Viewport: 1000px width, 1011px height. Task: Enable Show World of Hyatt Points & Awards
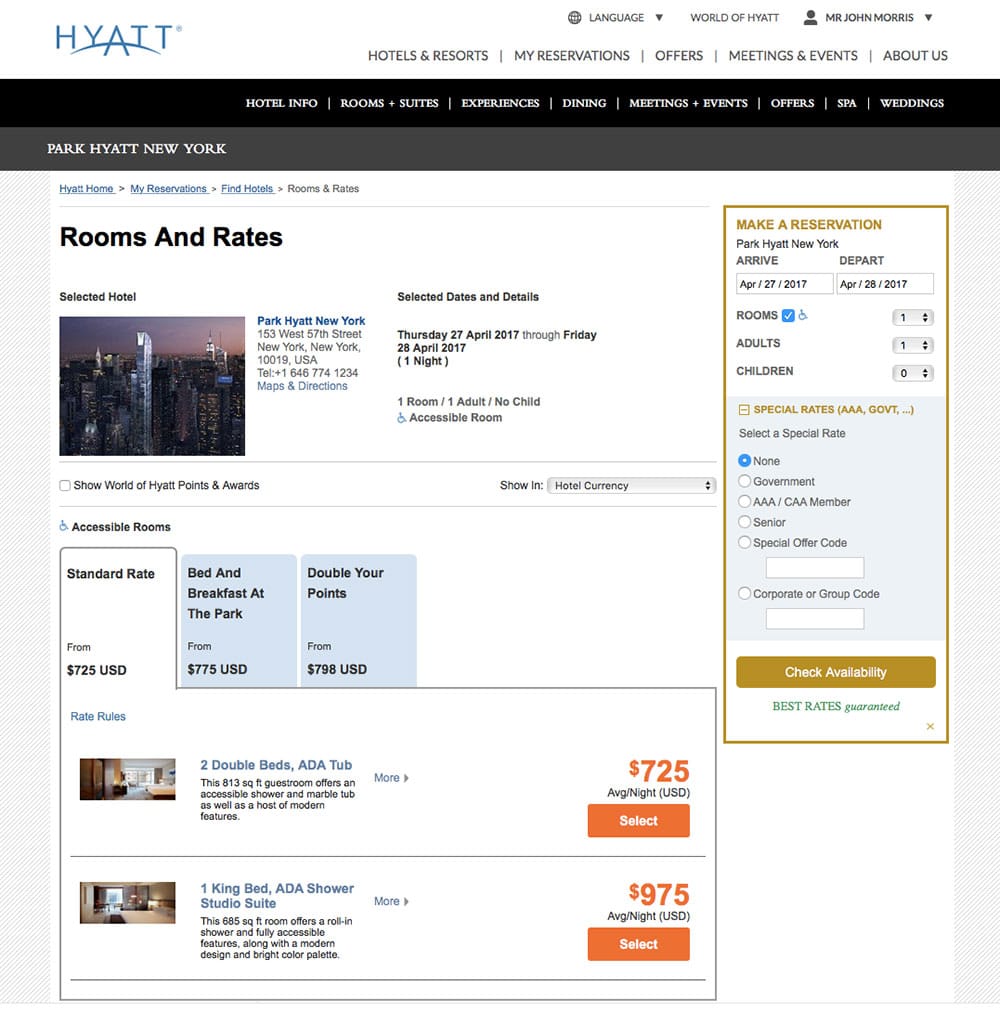pos(65,485)
